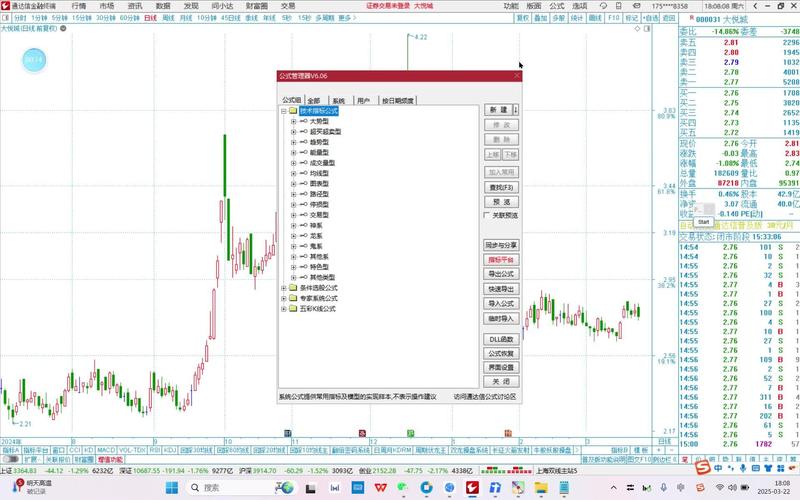This screenshot has height=500, width=800.
Task: Switch to the 用户 tab
Action: (x=363, y=101)
